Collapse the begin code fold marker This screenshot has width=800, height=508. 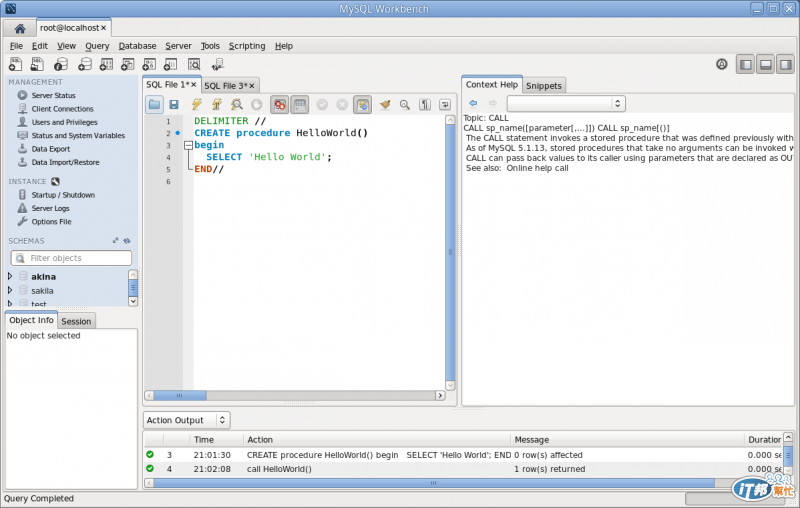(188, 145)
